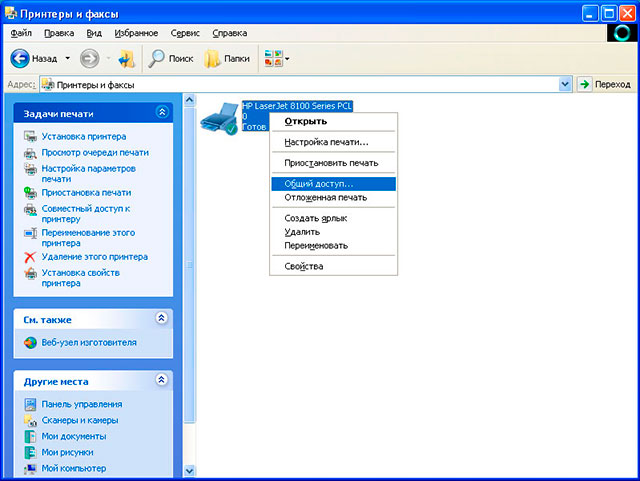Viewport: 640px width, 481px height.
Task: Click the Просмотр очереди печати icon
Action: (30, 153)
